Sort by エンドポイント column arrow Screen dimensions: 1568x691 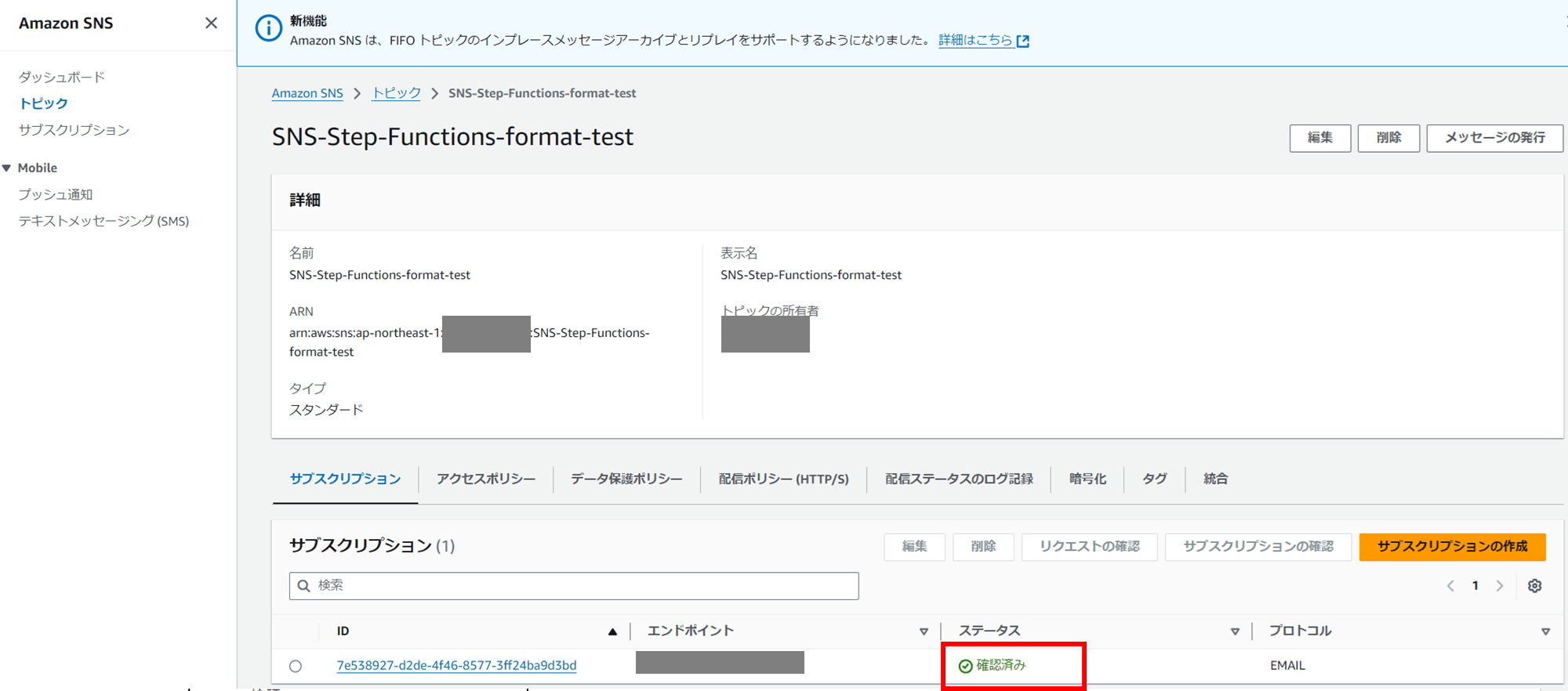click(924, 631)
